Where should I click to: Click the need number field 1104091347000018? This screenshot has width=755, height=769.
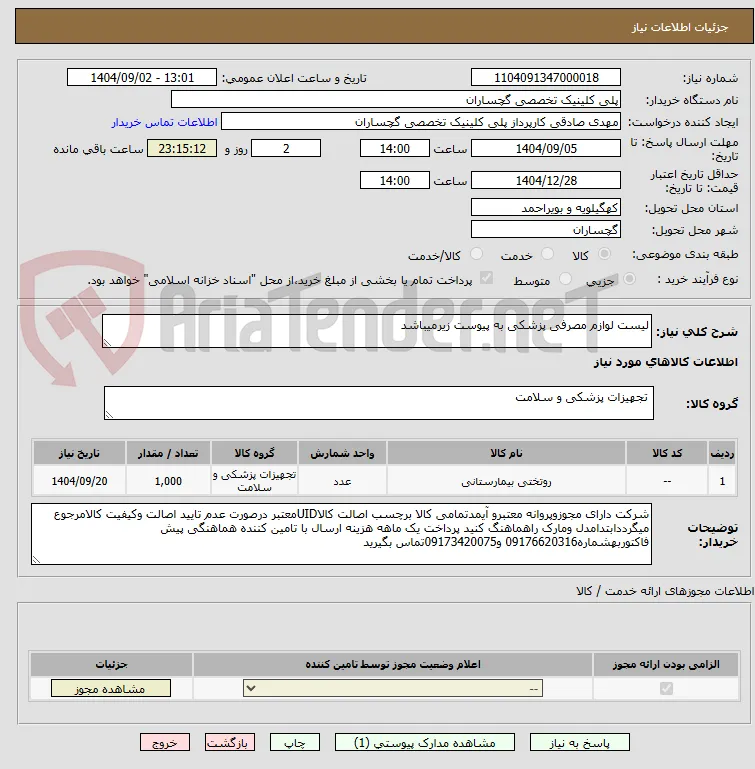point(546,77)
